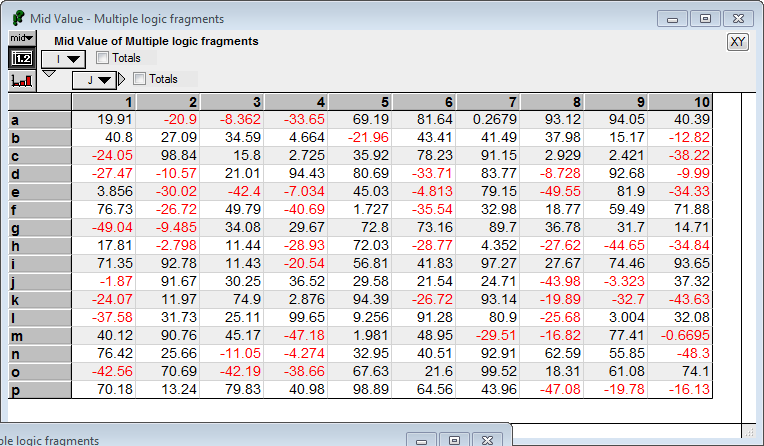
Task: Click cell value 97.27
Action: (498, 263)
